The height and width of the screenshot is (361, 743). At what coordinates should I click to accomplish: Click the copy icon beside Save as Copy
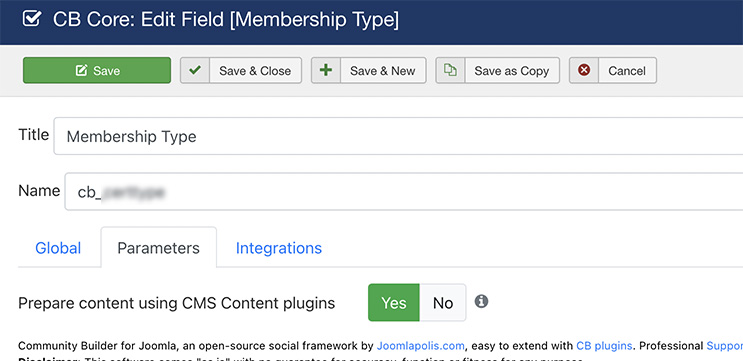tap(450, 71)
